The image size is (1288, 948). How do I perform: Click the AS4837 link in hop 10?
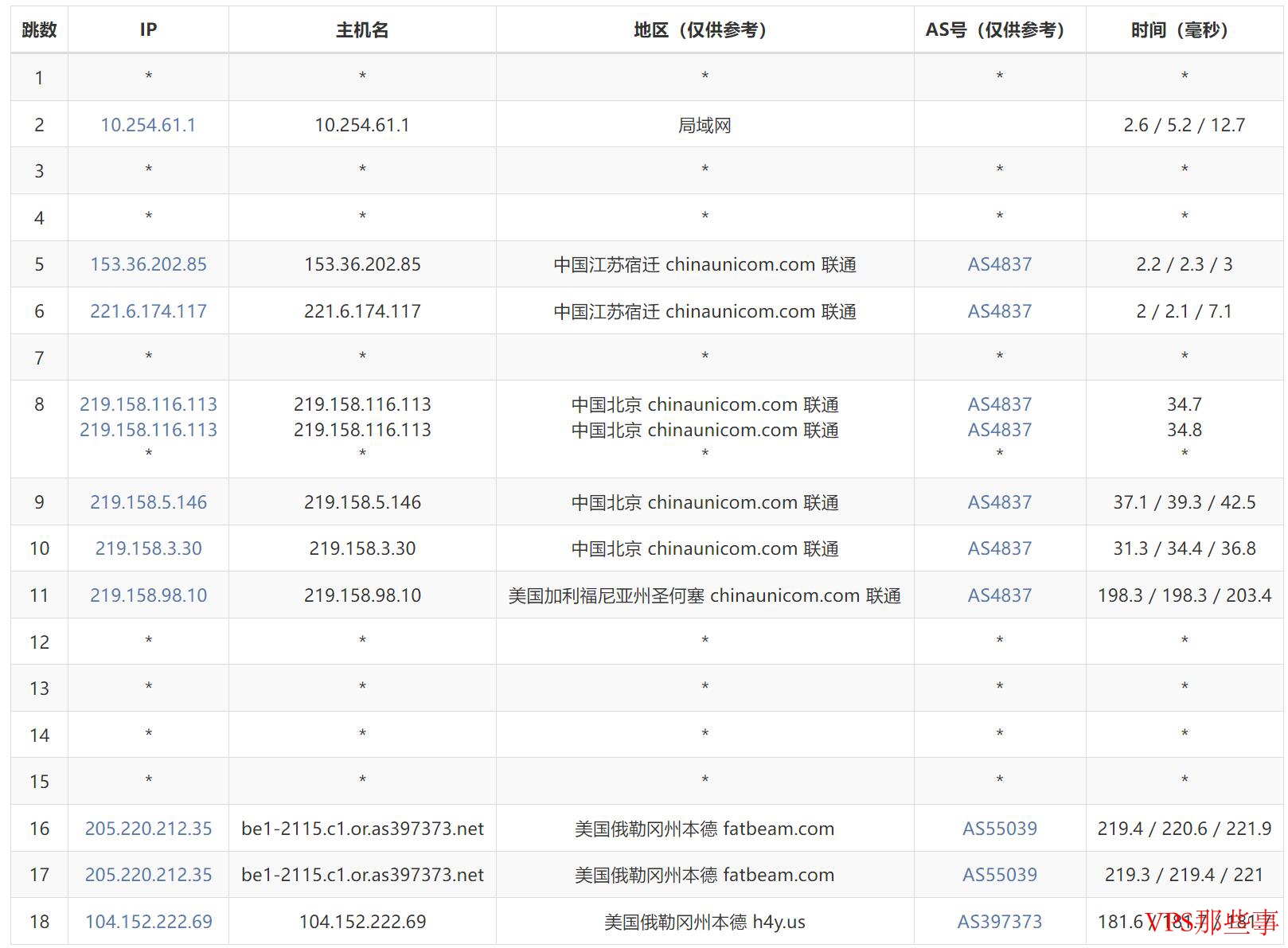point(999,548)
